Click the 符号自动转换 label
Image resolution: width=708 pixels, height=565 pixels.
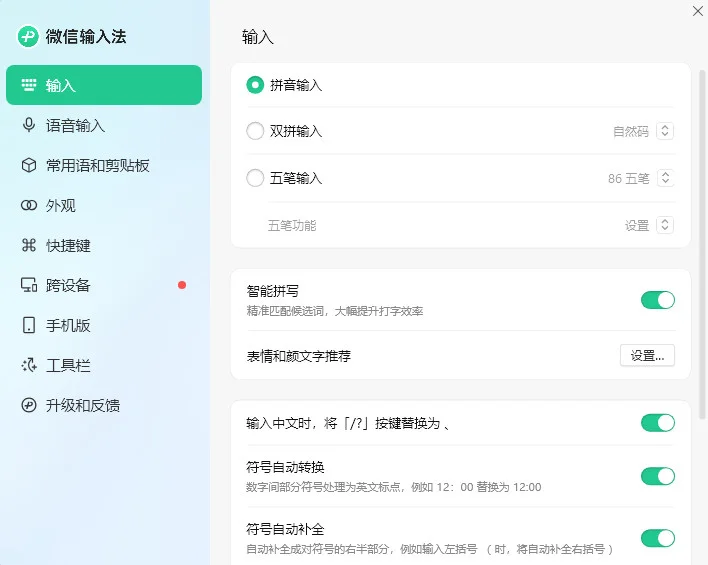point(285,467)
